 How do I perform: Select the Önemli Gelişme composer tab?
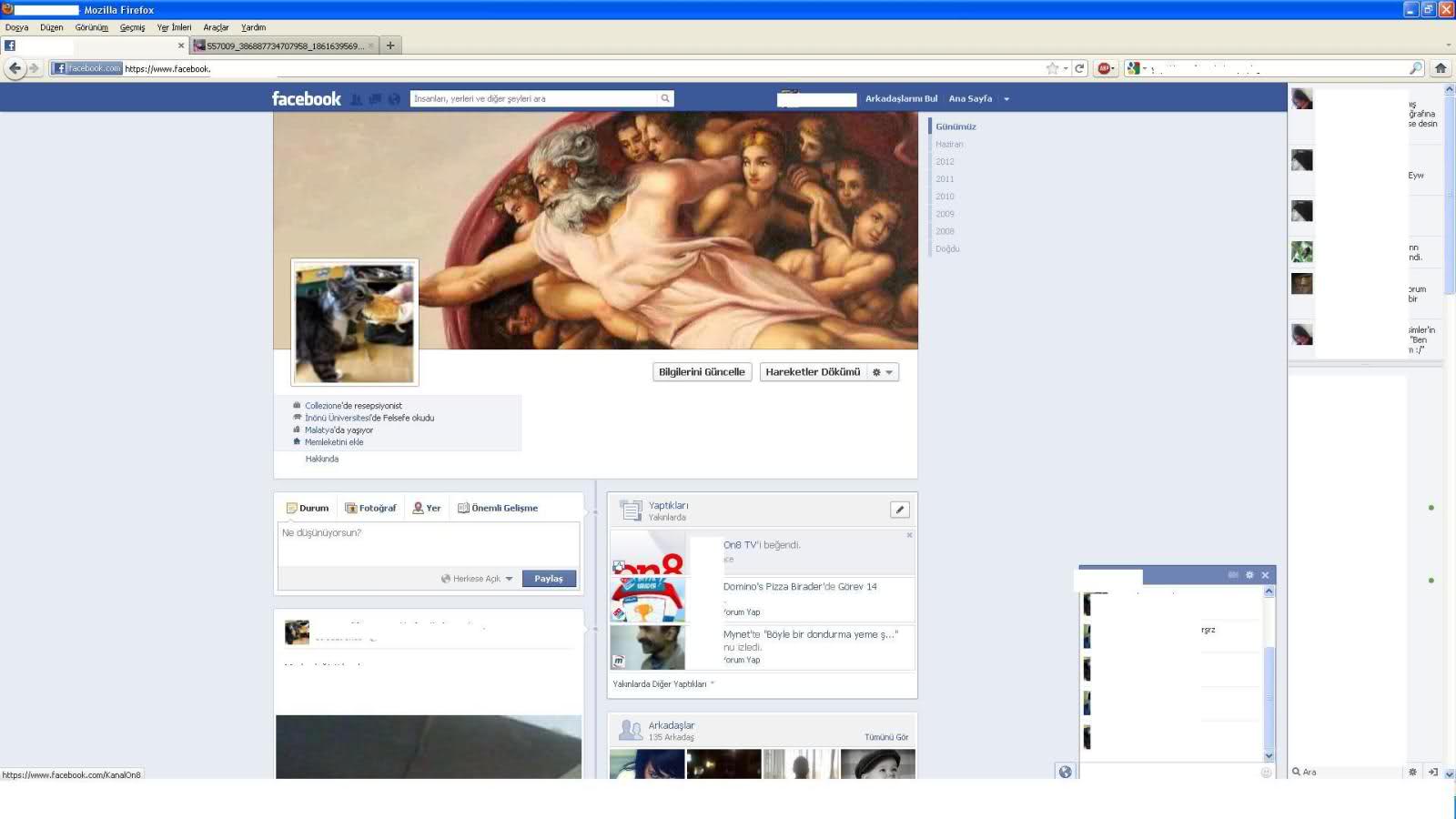pyautogui.click(x=497, y=508)
